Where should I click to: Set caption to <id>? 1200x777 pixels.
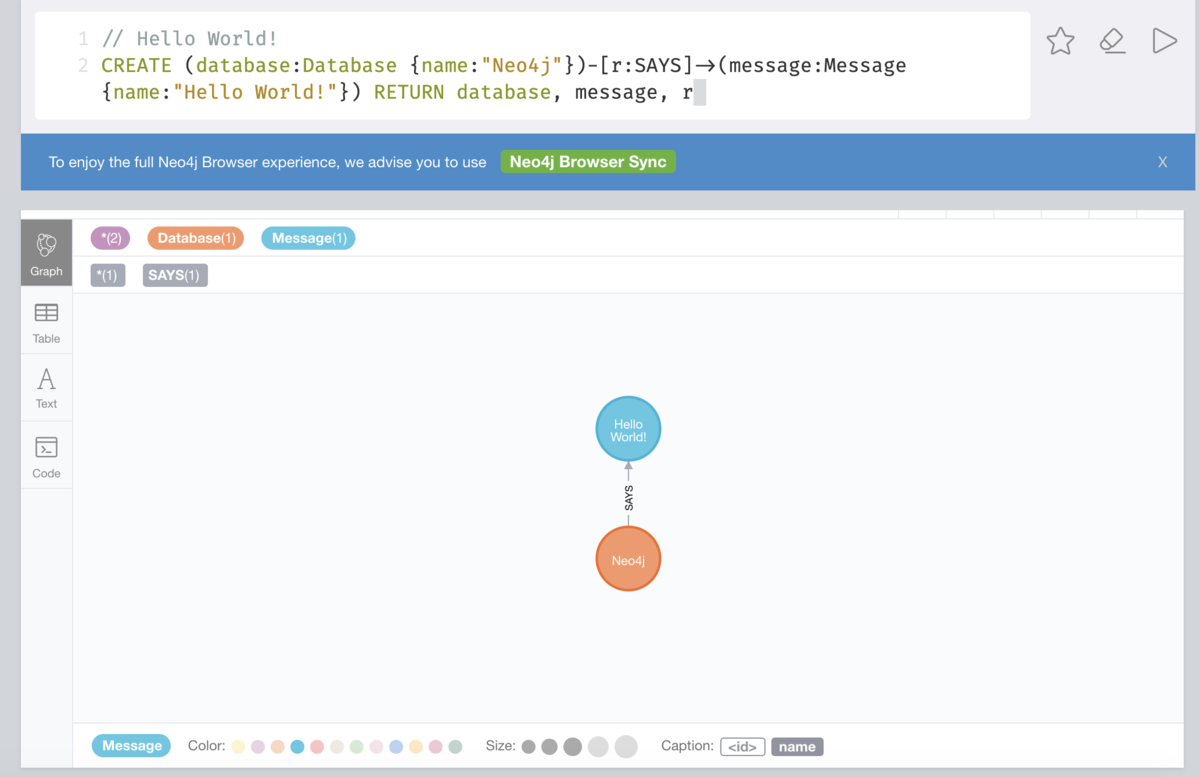pyautogui.click(x=742, y=747)
